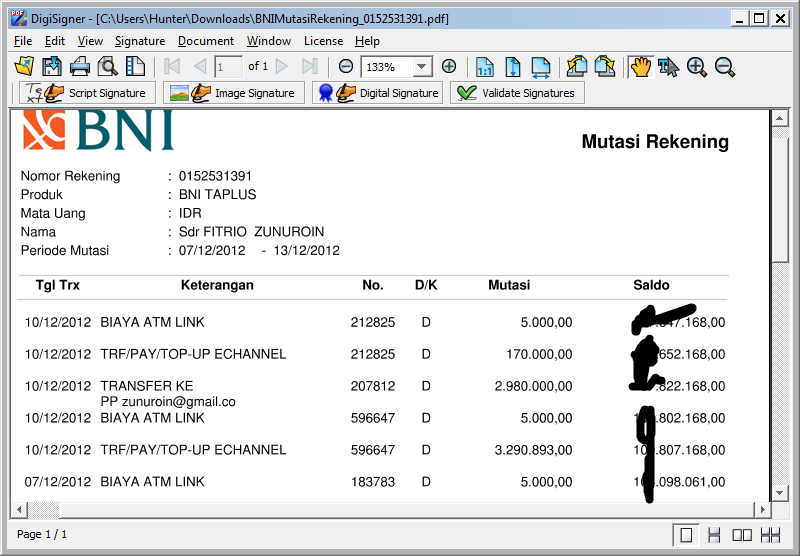Click the Mutasi Rekening heading
The width and height of the screenshot is (800, 556).
(655, 142)
